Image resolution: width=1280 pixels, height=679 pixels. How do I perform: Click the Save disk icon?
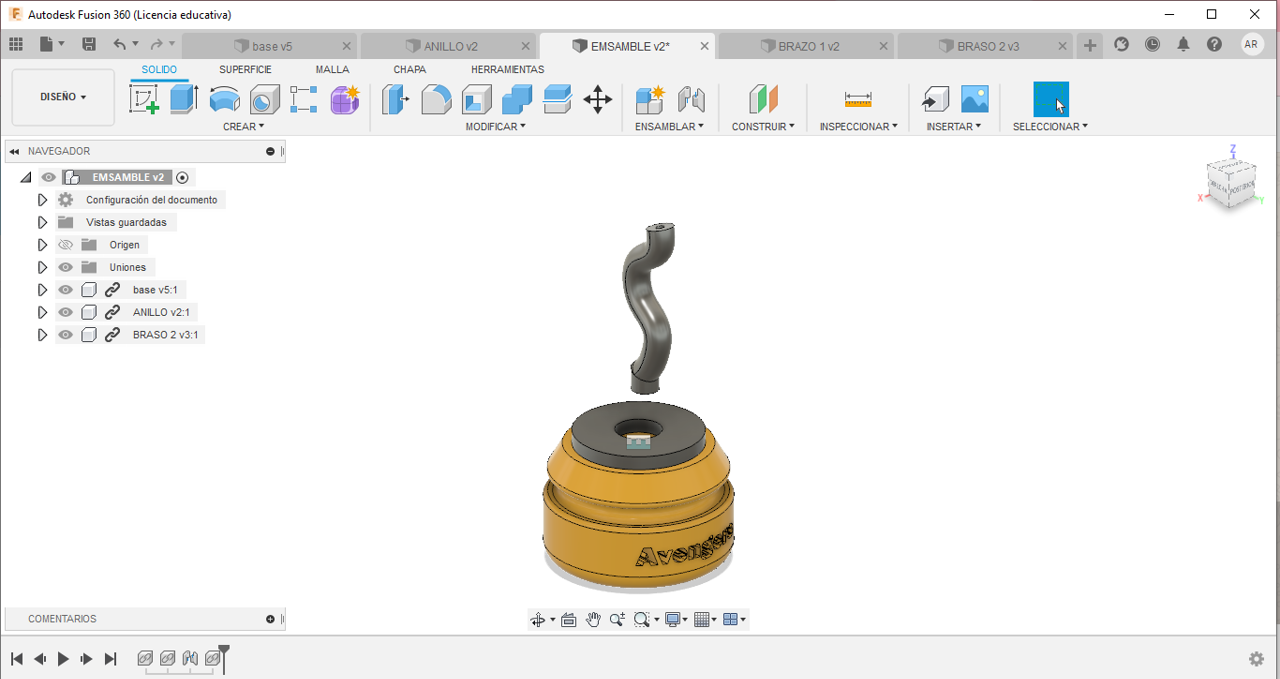pos(89,44)
